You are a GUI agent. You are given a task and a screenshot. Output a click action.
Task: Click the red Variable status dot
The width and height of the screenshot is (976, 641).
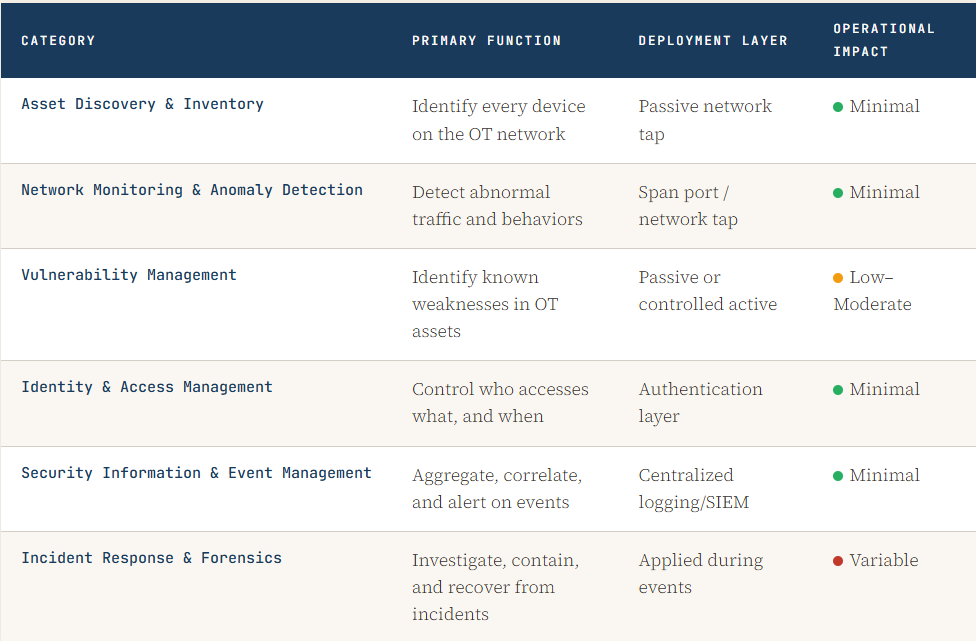(838, 561)
